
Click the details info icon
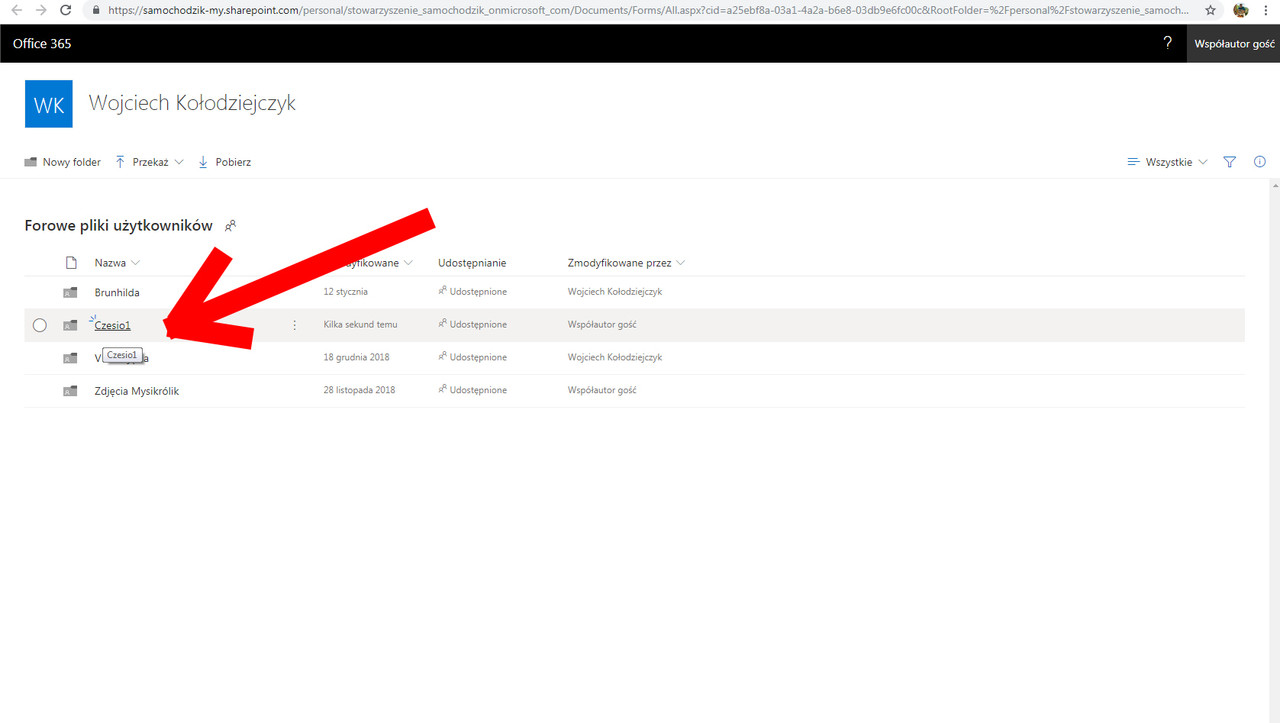tap(1259, 161)
